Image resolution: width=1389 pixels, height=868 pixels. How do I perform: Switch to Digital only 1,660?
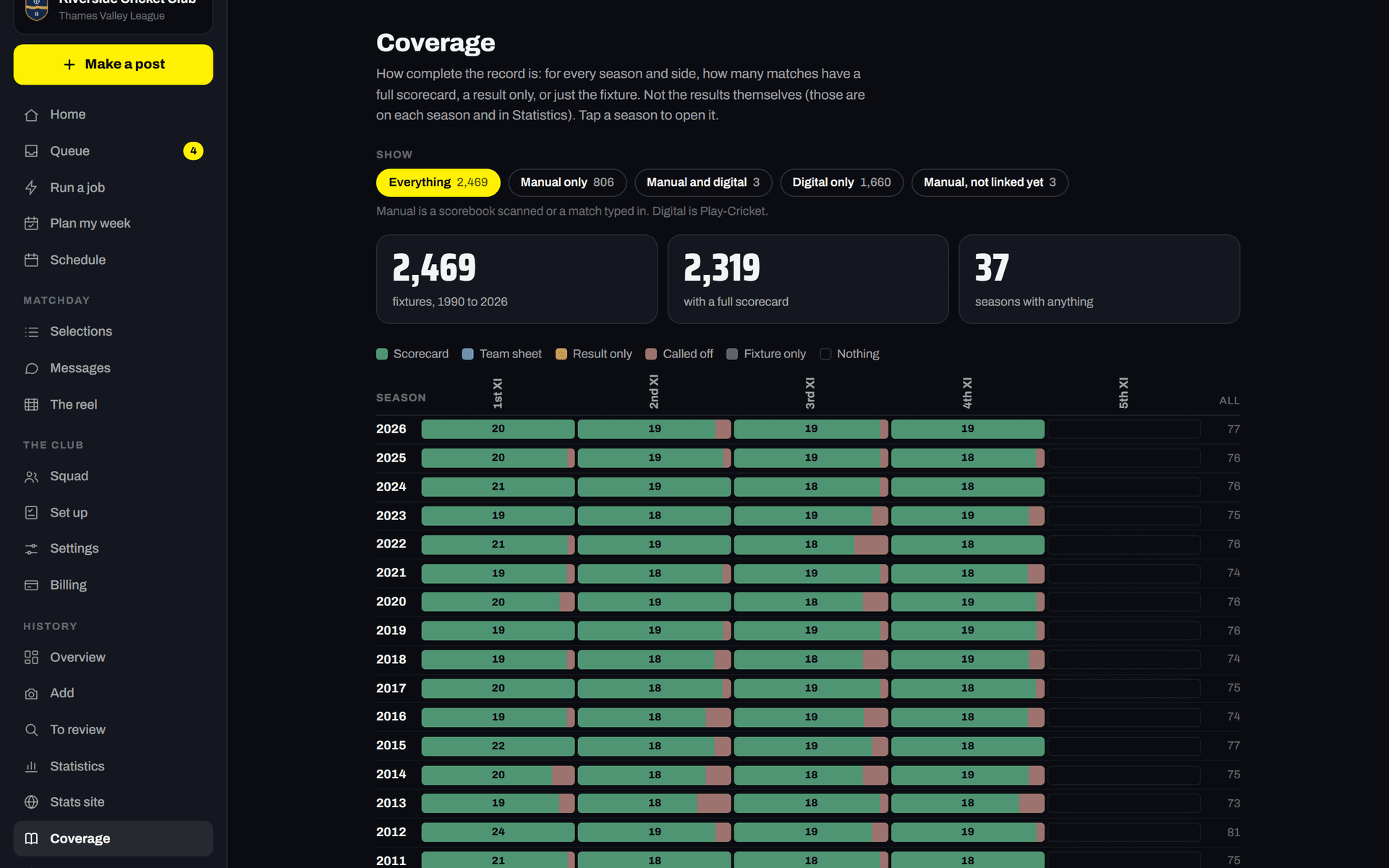click(841, 182)
